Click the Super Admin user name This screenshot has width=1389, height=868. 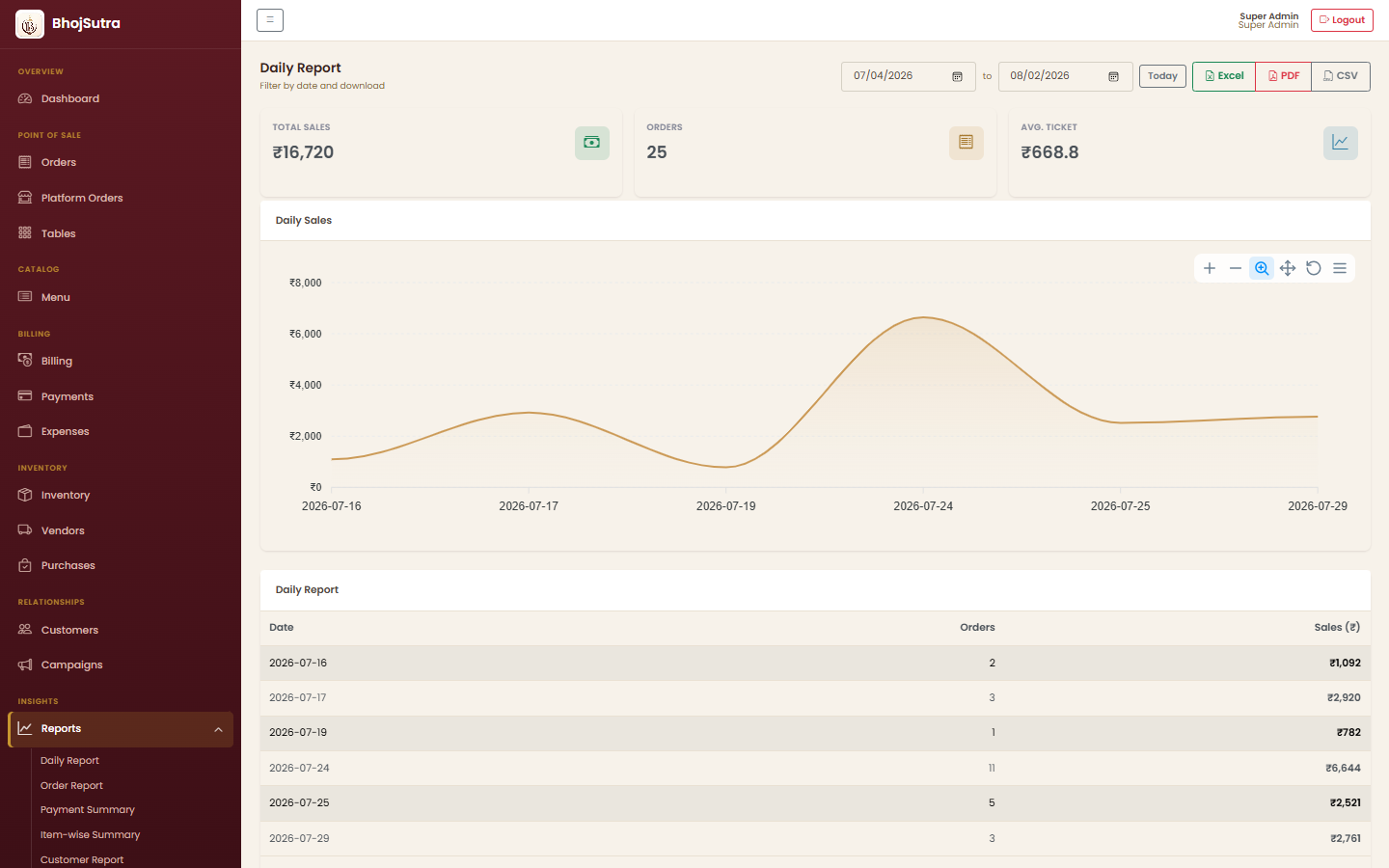click(x=1268, y=16)
